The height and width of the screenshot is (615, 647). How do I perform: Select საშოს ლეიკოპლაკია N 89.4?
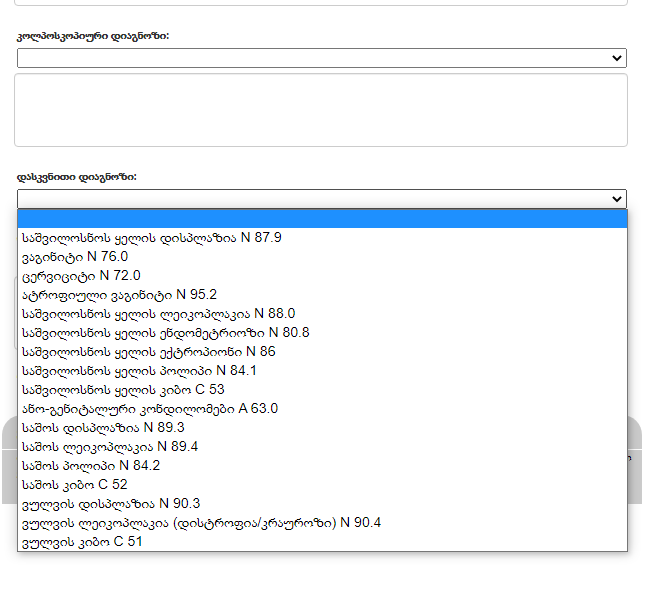click(110, 447)
